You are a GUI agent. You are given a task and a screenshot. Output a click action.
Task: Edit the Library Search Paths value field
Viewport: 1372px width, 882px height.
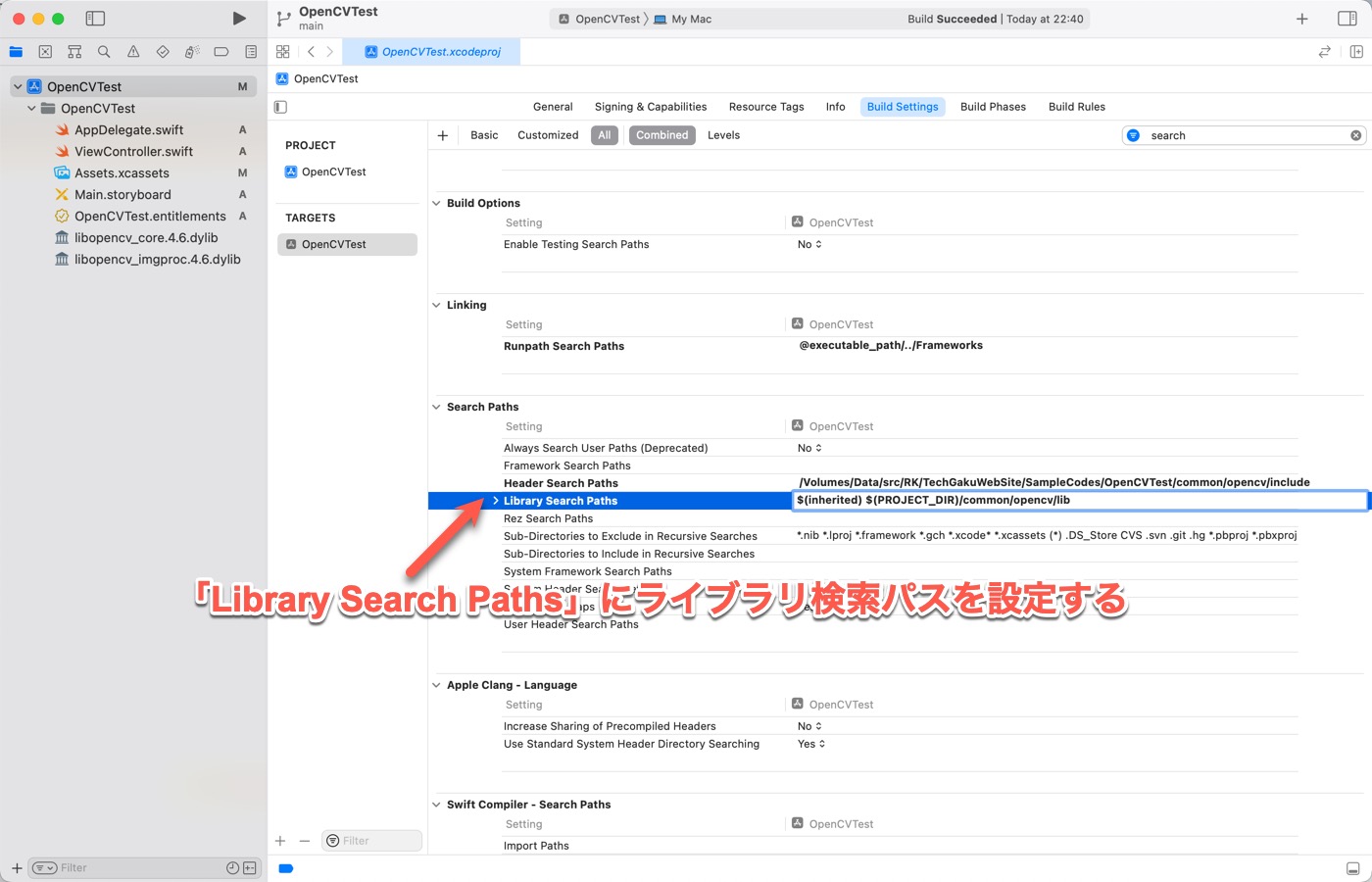click(1079, 501)
